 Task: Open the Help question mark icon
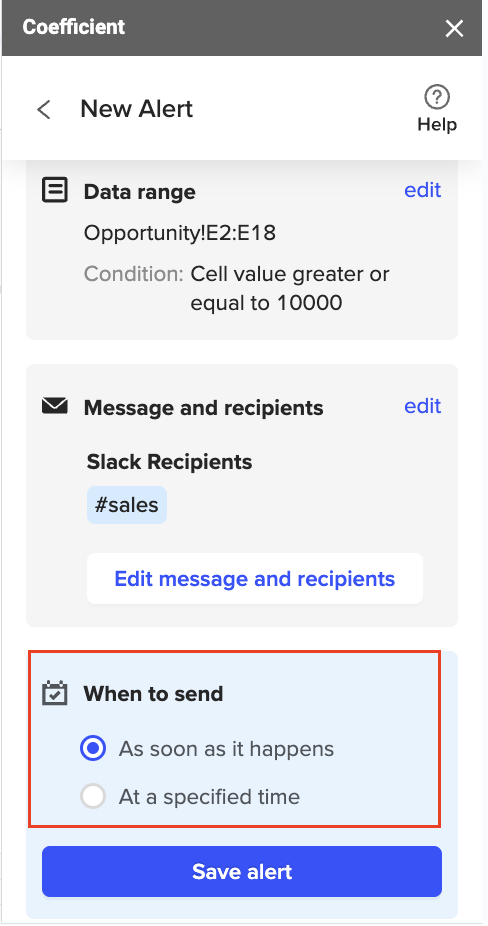coord(437,97)
